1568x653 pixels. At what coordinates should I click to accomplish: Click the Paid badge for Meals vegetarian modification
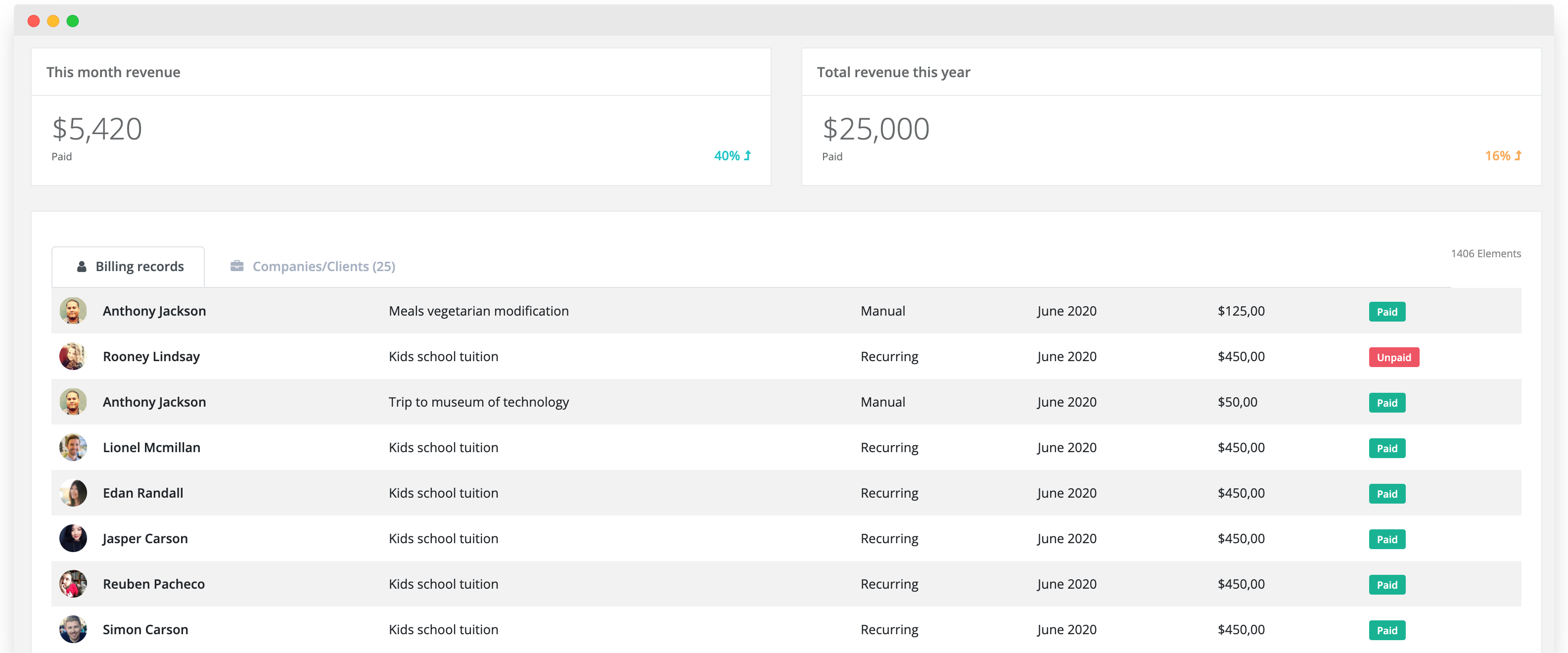point(1387,312)
